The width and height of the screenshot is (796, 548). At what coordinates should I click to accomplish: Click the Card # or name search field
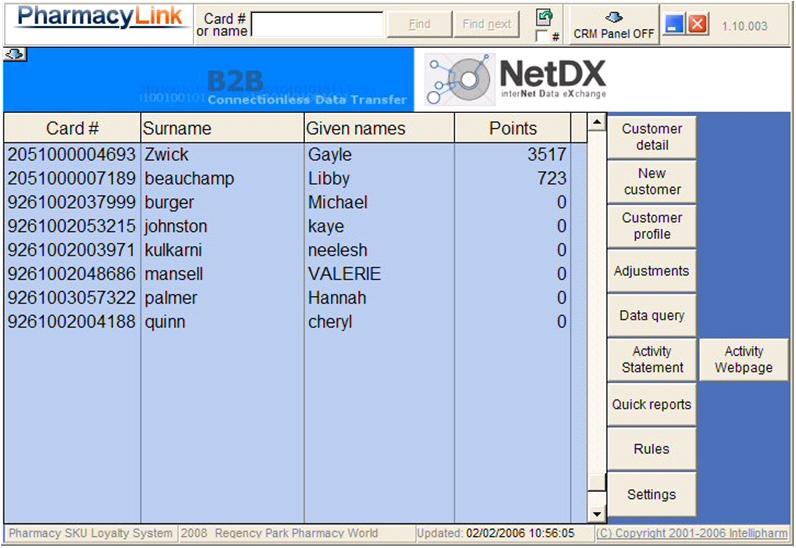pos(317,25)
